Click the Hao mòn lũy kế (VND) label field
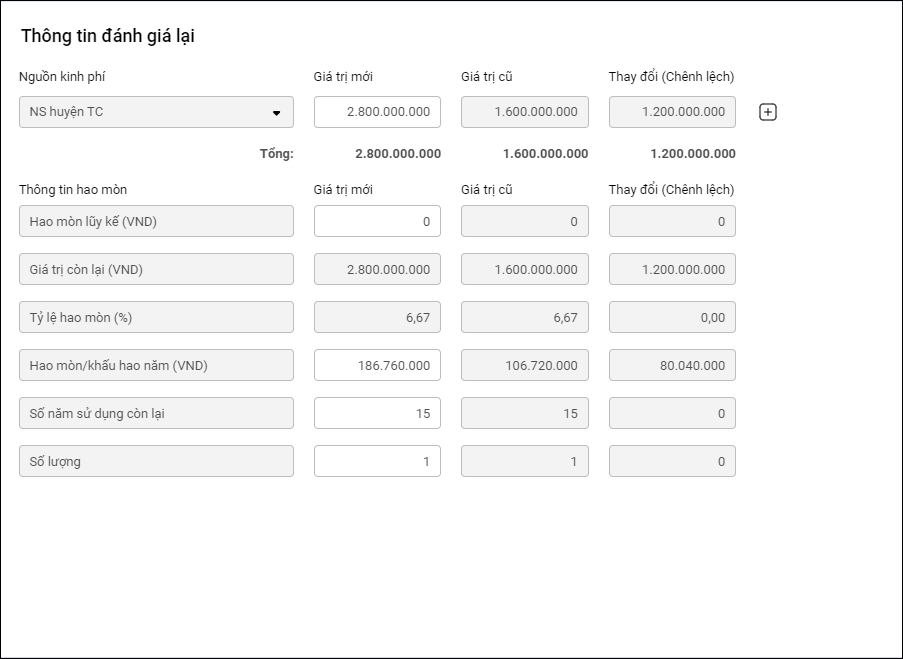Screen dimensions: 903x659 pos(156,222)
